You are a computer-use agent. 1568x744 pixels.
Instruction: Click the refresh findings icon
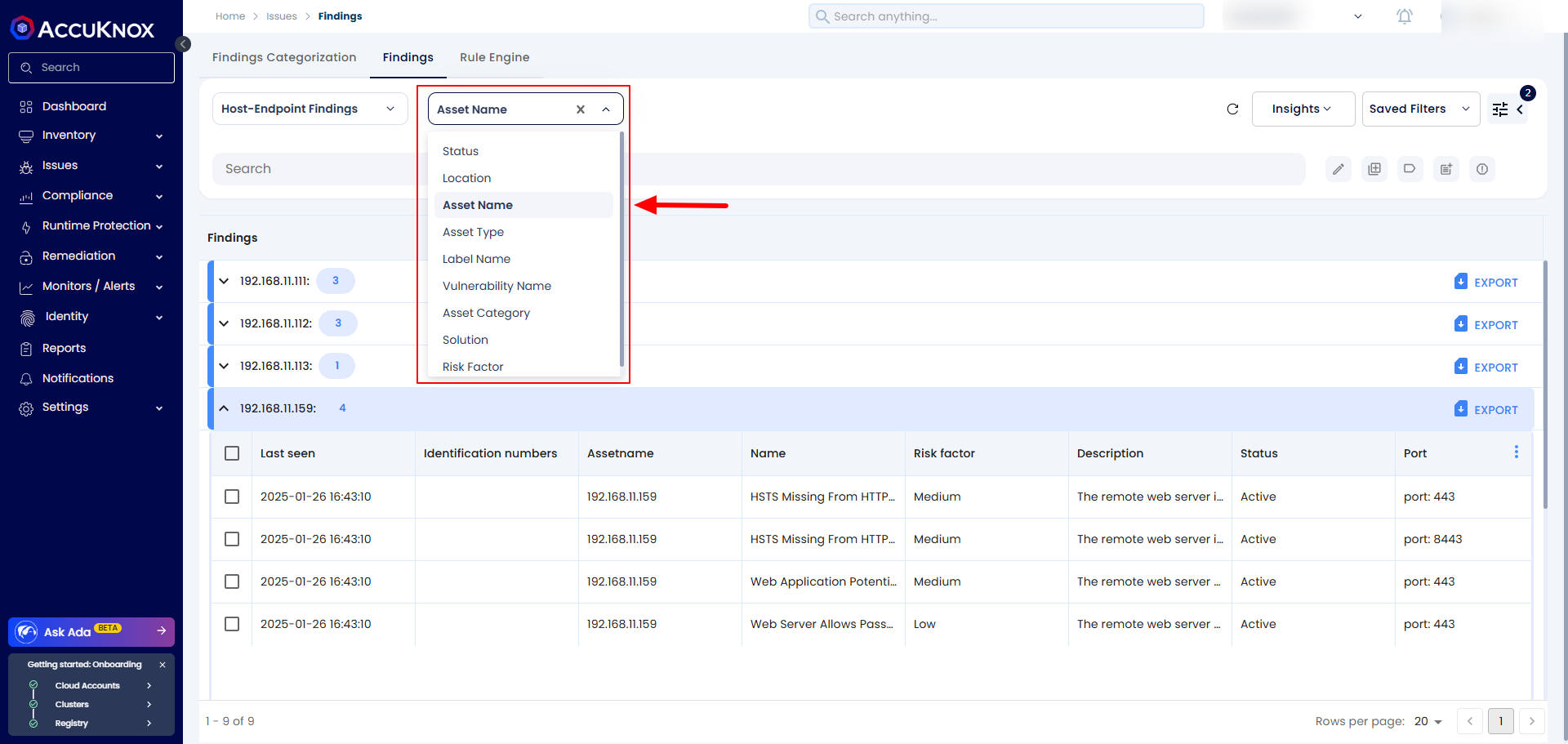pyautogui.click(x=1233, y=109)
